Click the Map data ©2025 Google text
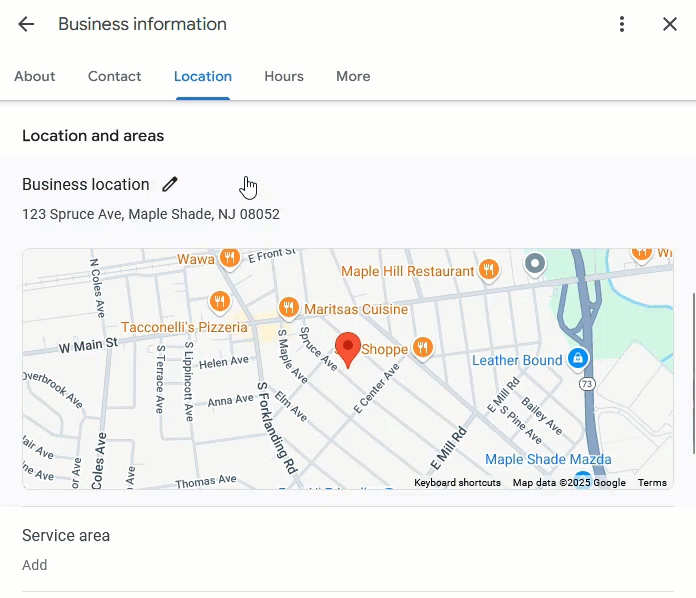Viewport: 696px width, 598px height. pos(569,483)
